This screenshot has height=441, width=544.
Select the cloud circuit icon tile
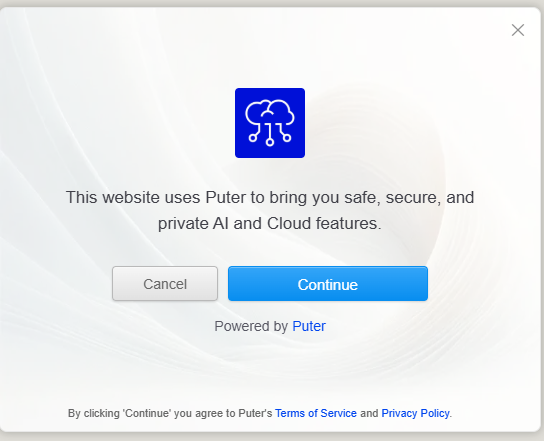tap(270, 123)
